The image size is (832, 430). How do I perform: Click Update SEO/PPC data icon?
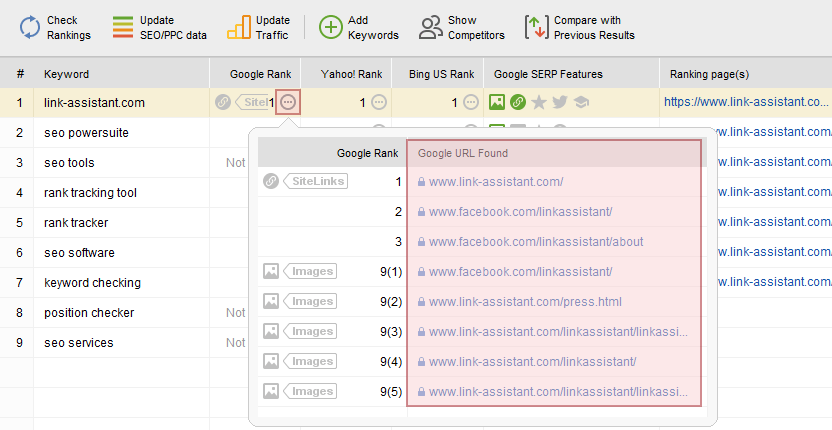[123, 27]
